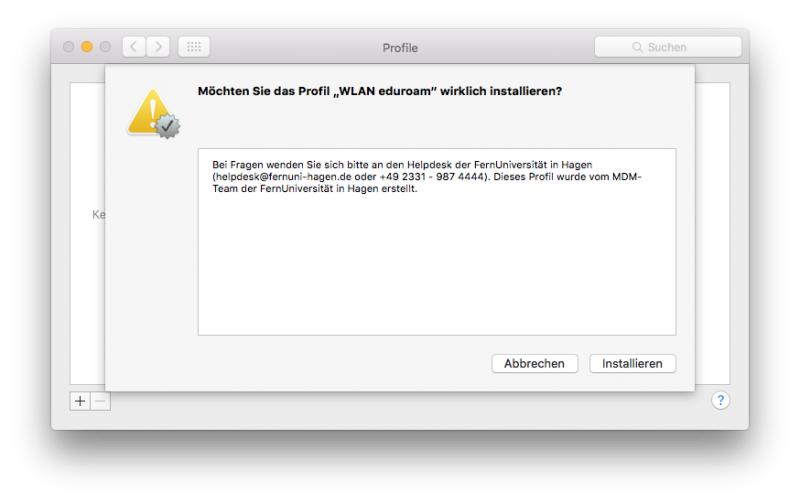Click the magnifier icon in search field

click(637, 47)
